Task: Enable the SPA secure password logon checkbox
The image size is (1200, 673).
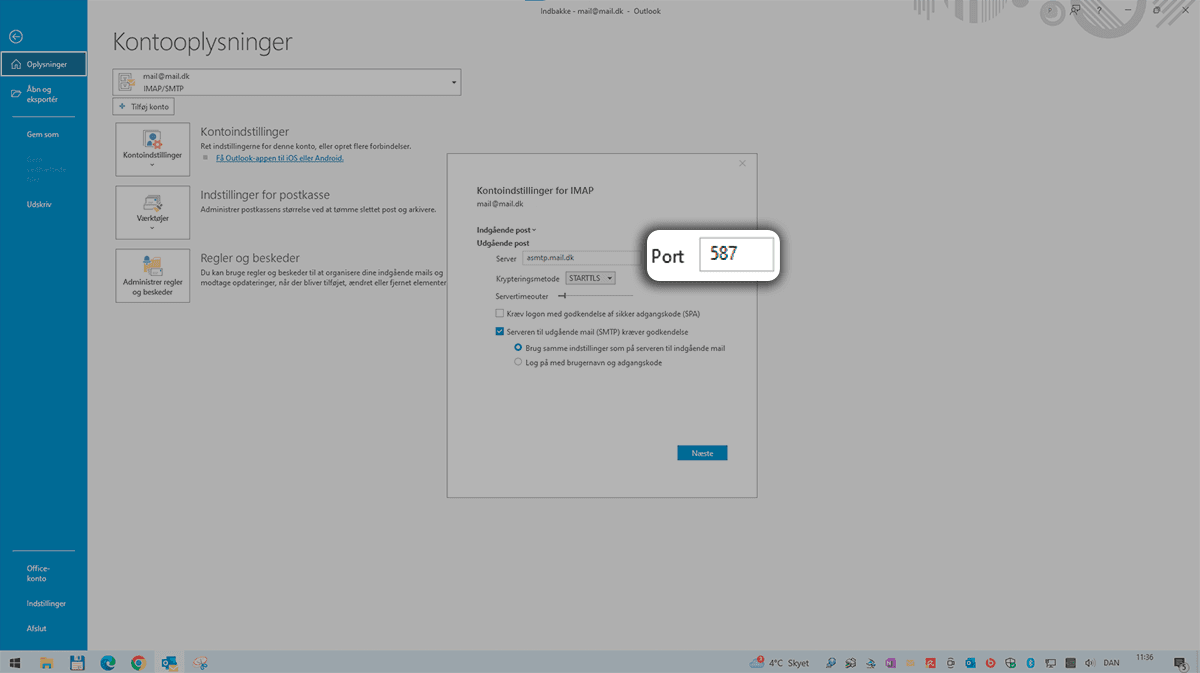Action: pyautogui.click(x=499, y=314)
